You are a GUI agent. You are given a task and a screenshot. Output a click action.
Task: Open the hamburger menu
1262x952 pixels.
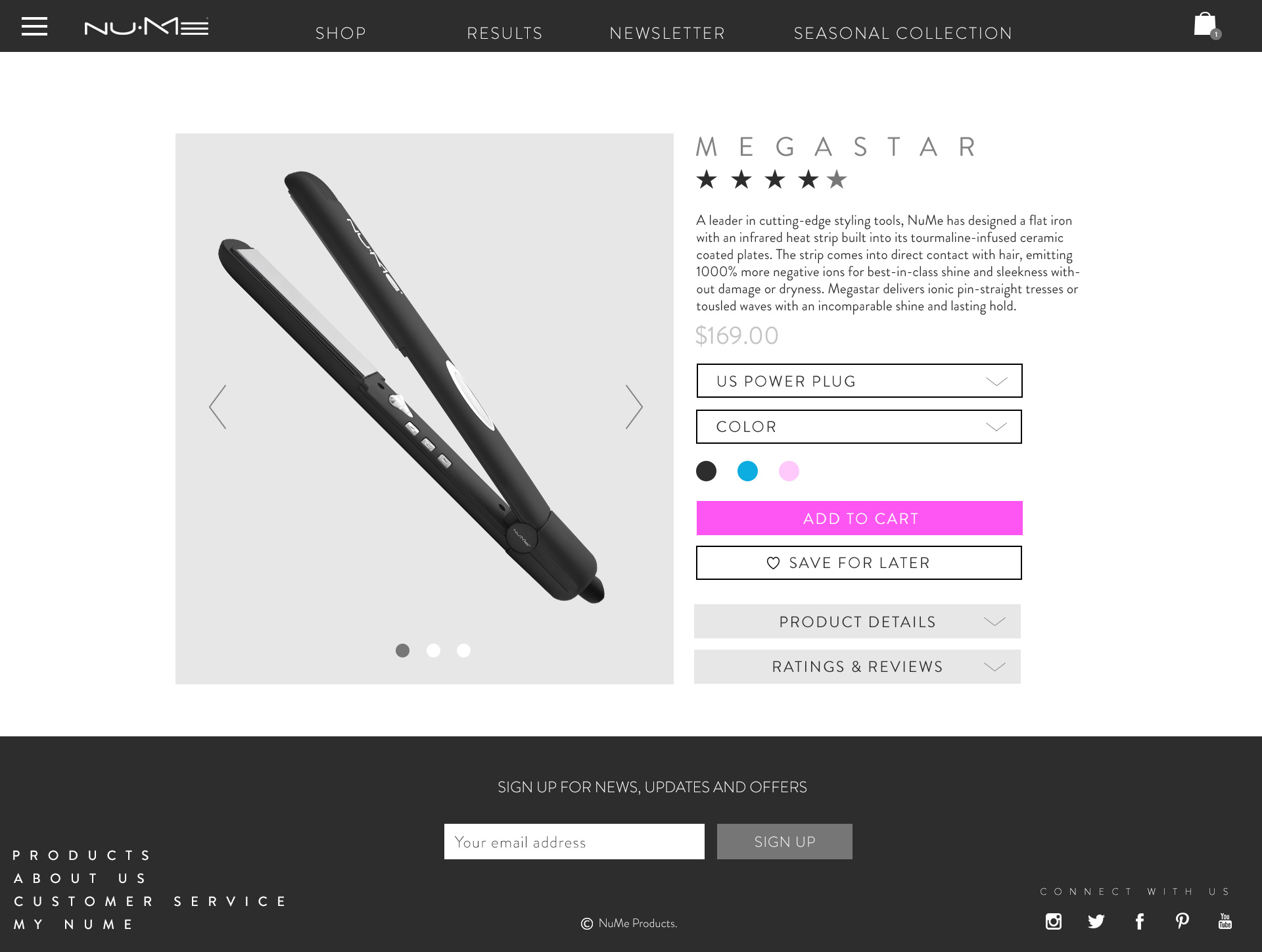34,26
